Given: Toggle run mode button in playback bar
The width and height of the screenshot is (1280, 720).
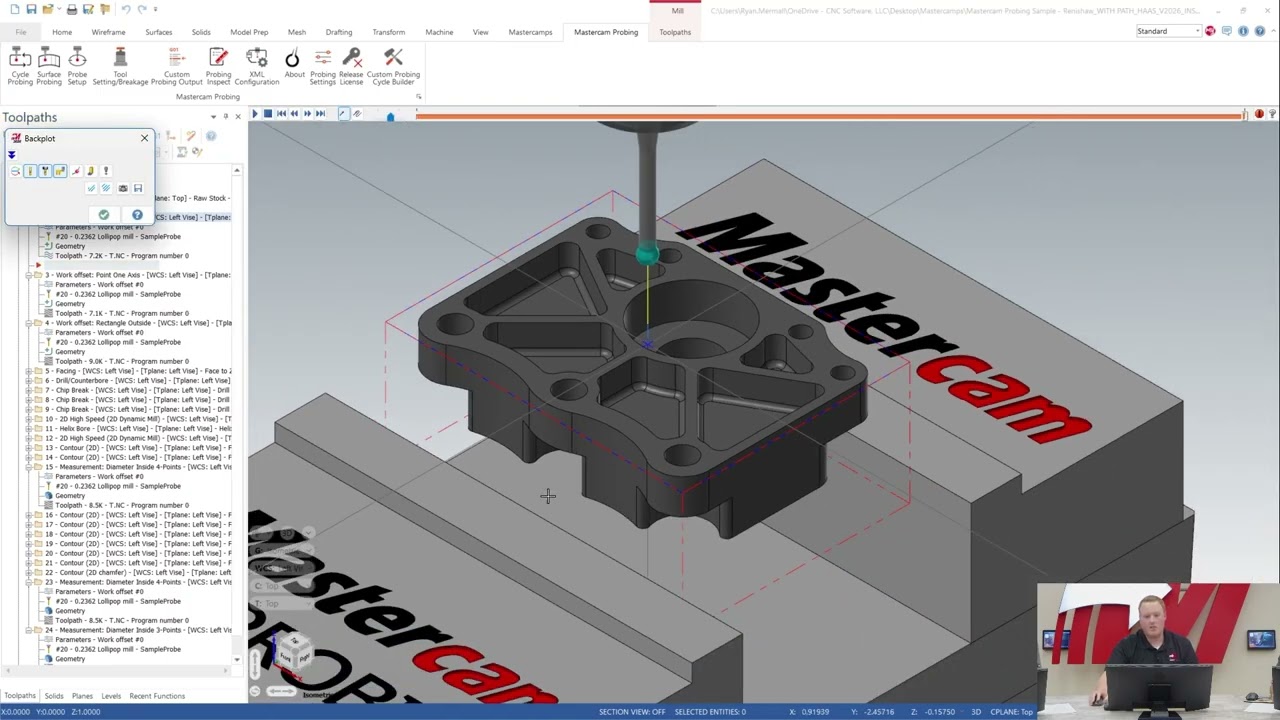Looking at the screenshot, I should click(x=357, y=114).
